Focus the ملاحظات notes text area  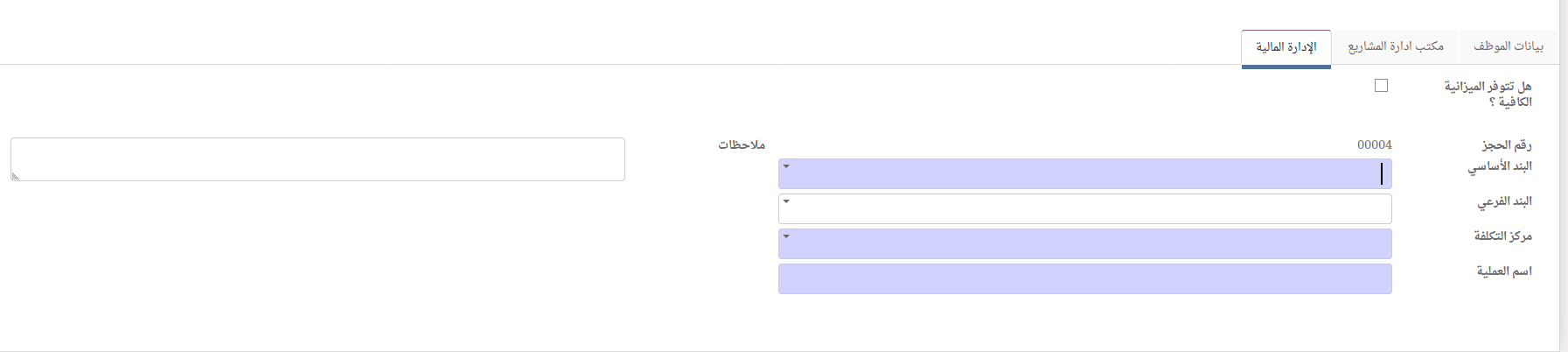tap(317, 159)
